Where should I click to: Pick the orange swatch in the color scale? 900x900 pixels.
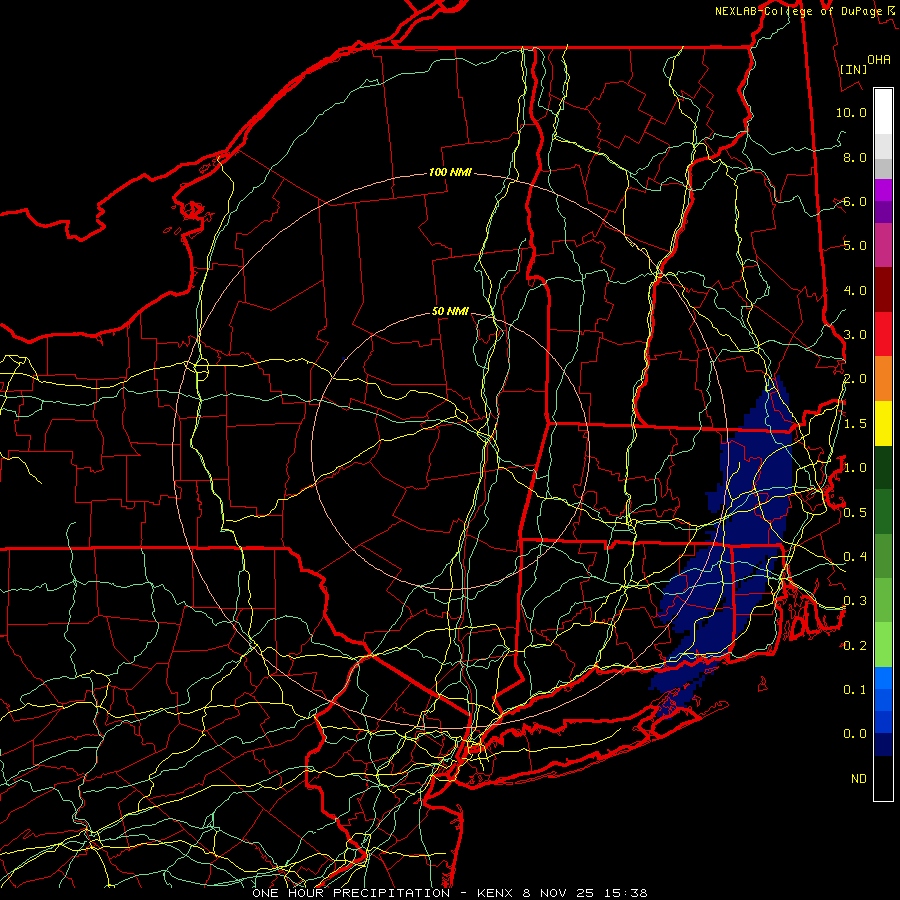point(883,378)
